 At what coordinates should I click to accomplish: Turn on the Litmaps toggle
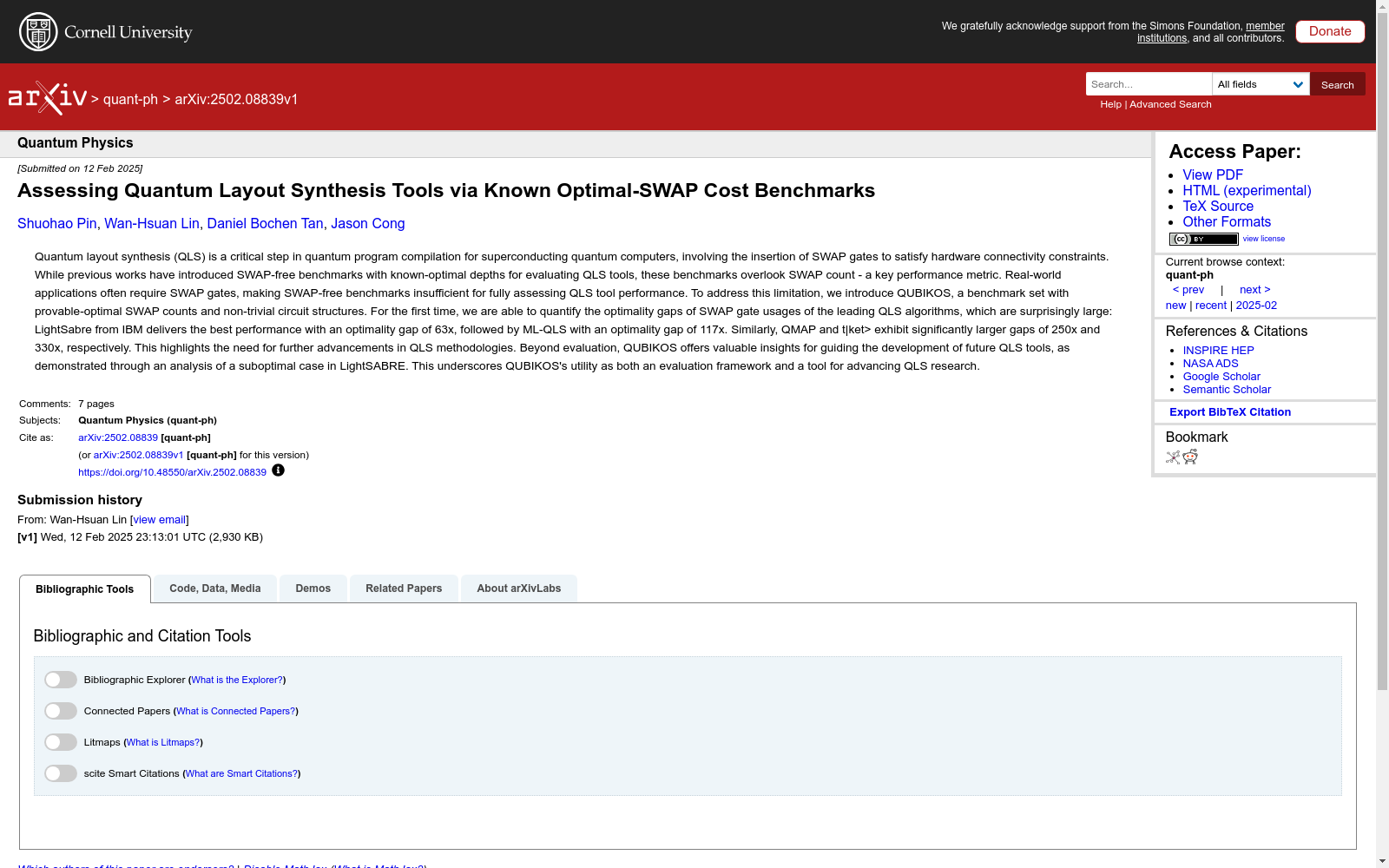coord(61,742)
